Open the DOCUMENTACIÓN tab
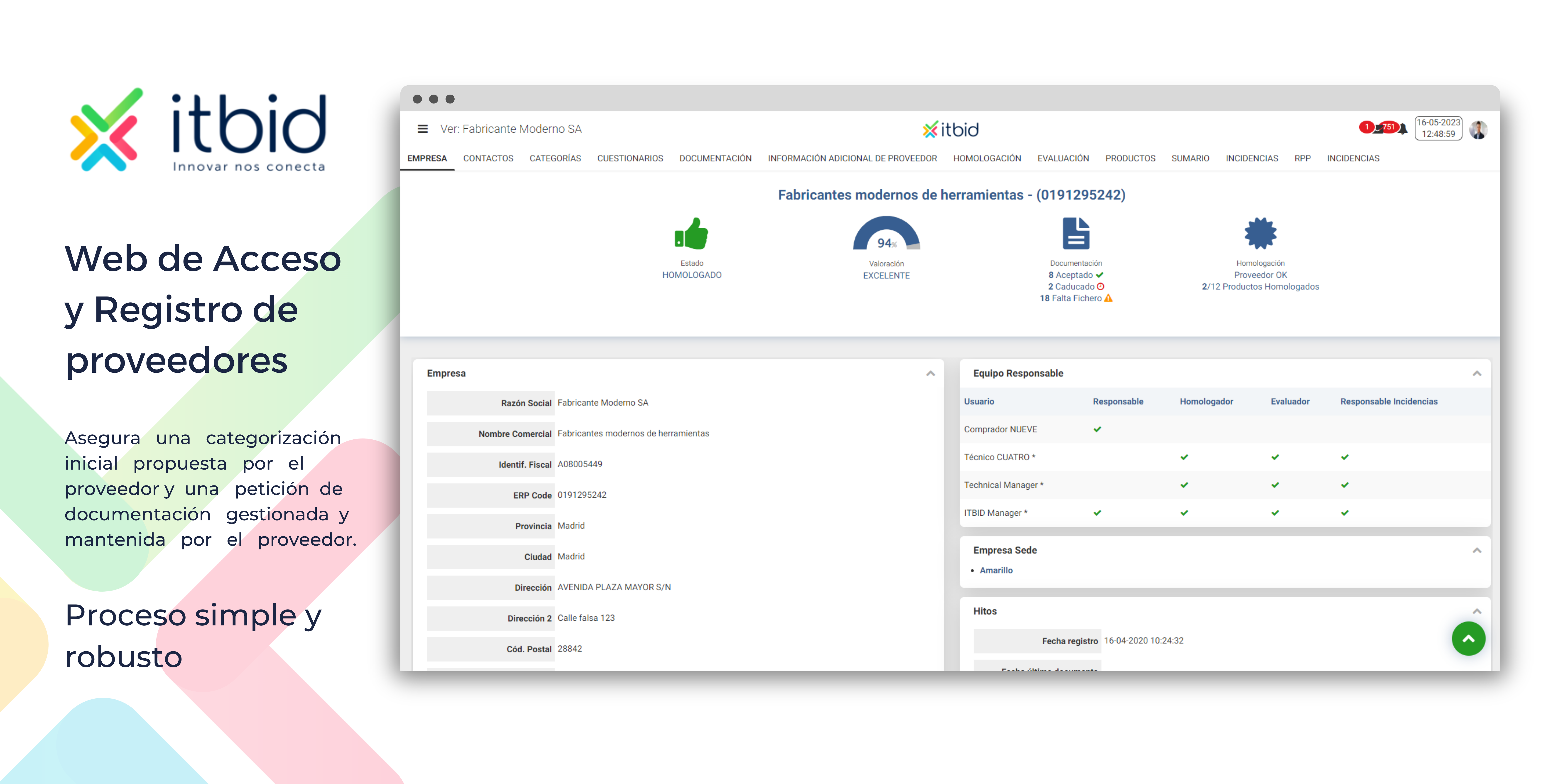This screenshot has height=784, width=1568. pos(715,158)
